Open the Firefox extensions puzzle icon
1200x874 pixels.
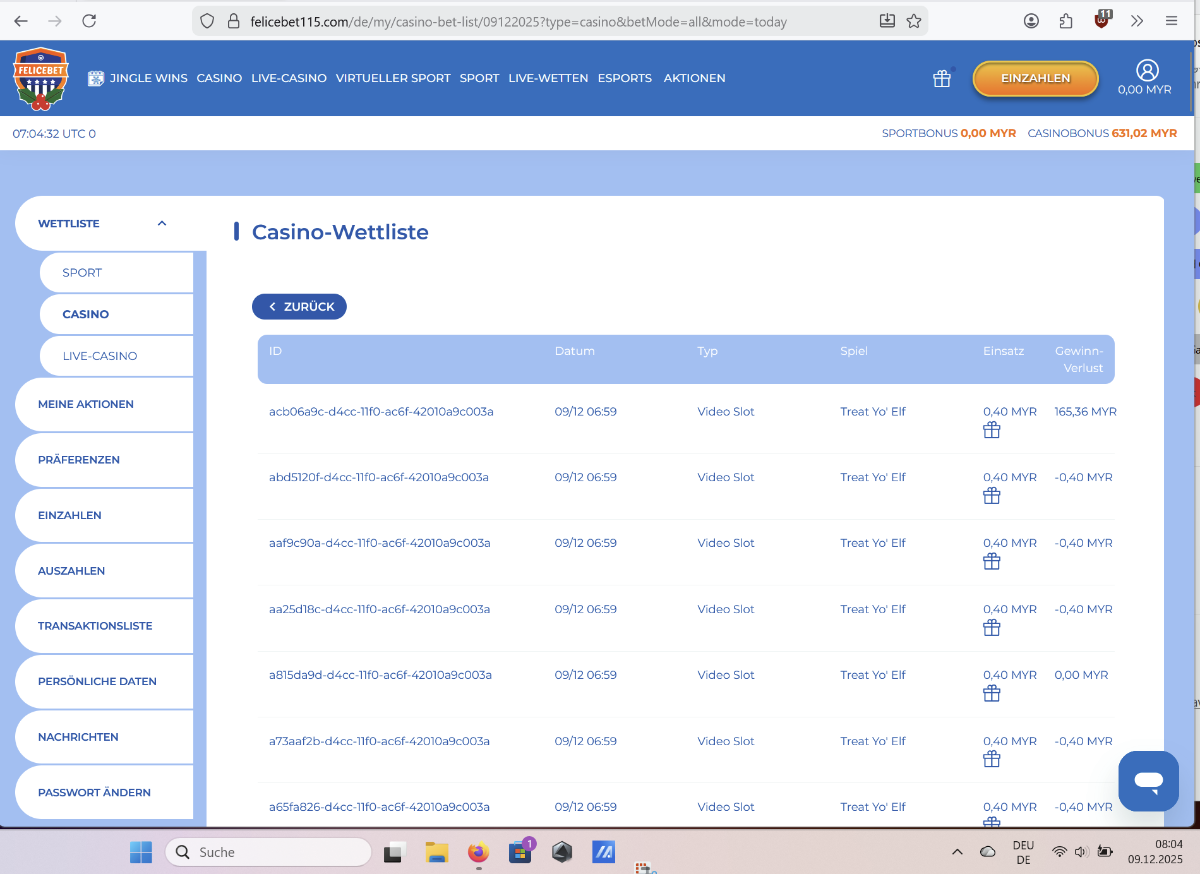[x=1066, y=21]
